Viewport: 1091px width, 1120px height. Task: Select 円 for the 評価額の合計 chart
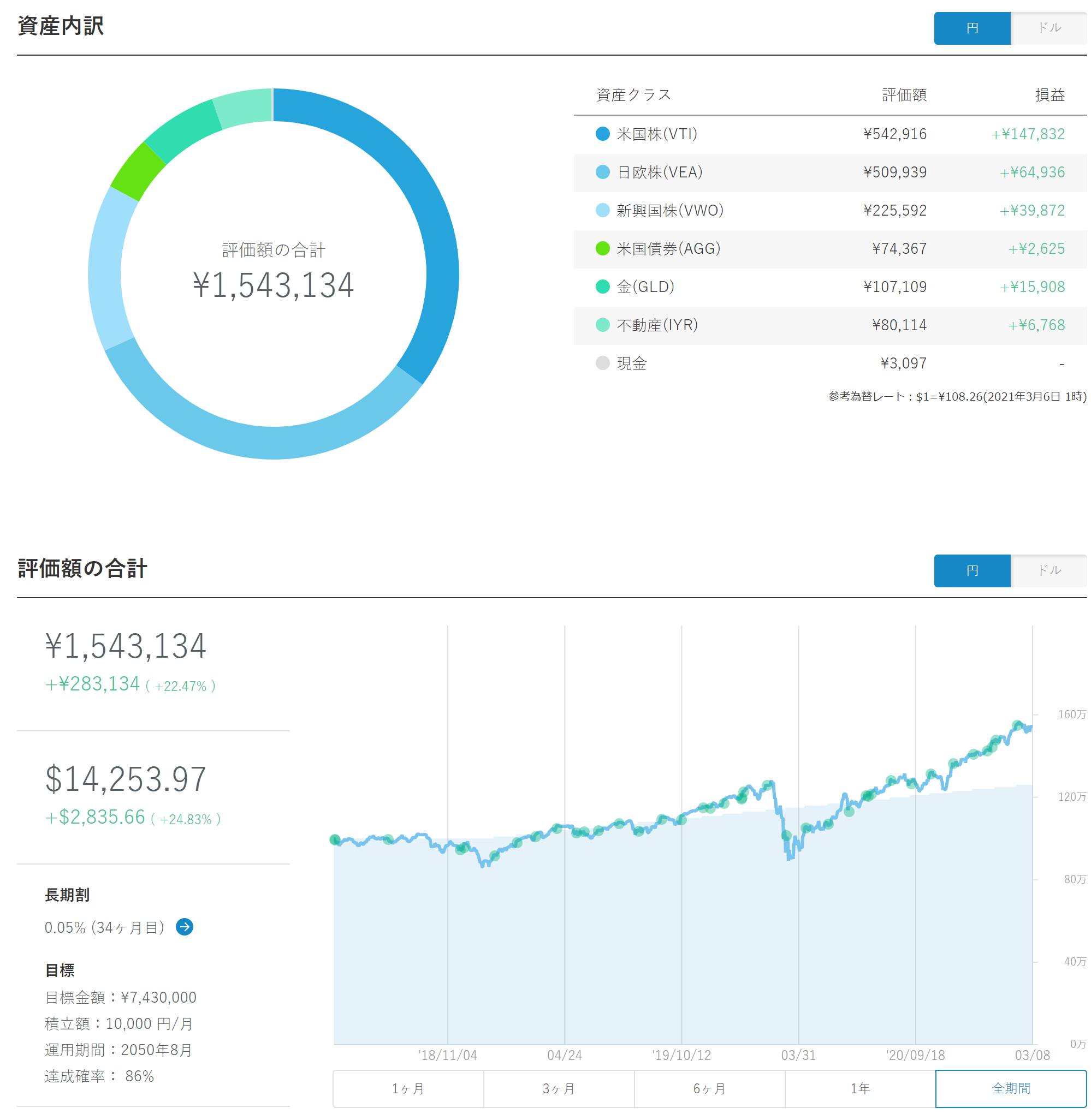(972, 570)
